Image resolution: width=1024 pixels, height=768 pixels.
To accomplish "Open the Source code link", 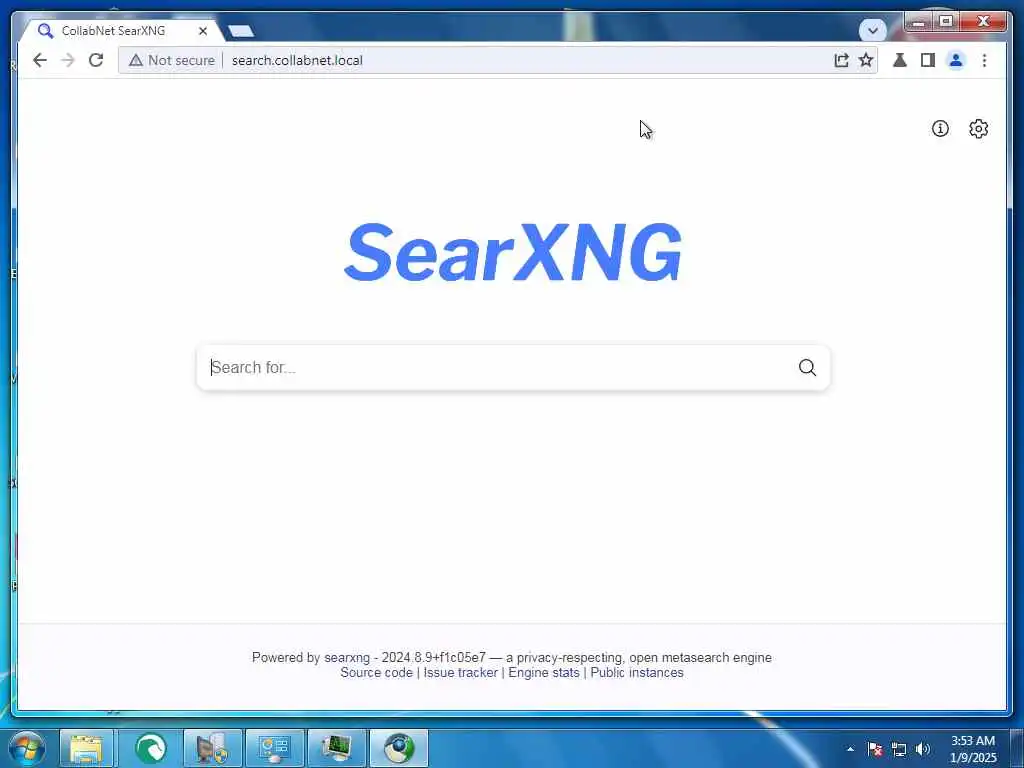I will pyautogui.click(x=376, y=673).
